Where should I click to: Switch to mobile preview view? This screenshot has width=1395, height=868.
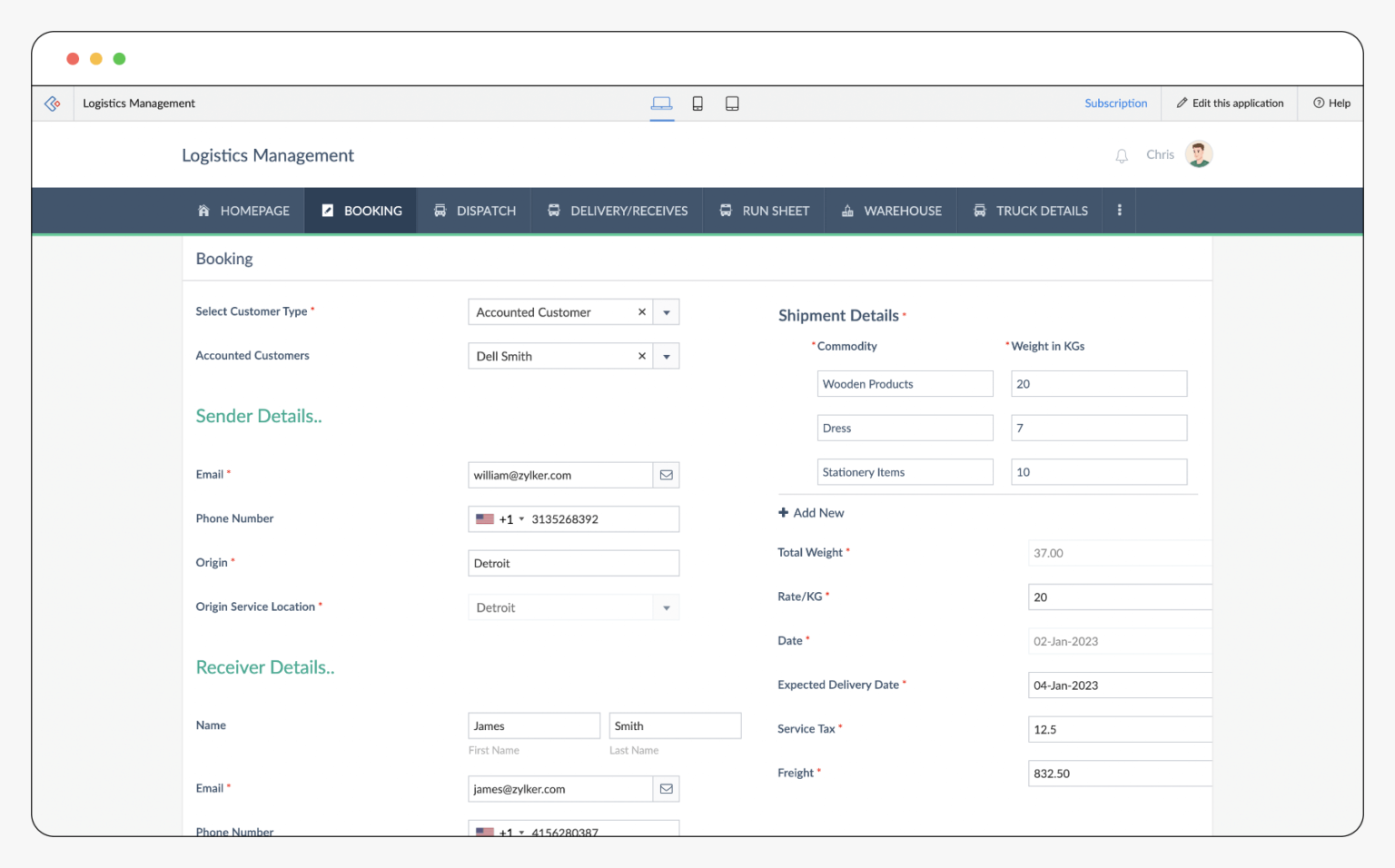click(x=697, y=103)
